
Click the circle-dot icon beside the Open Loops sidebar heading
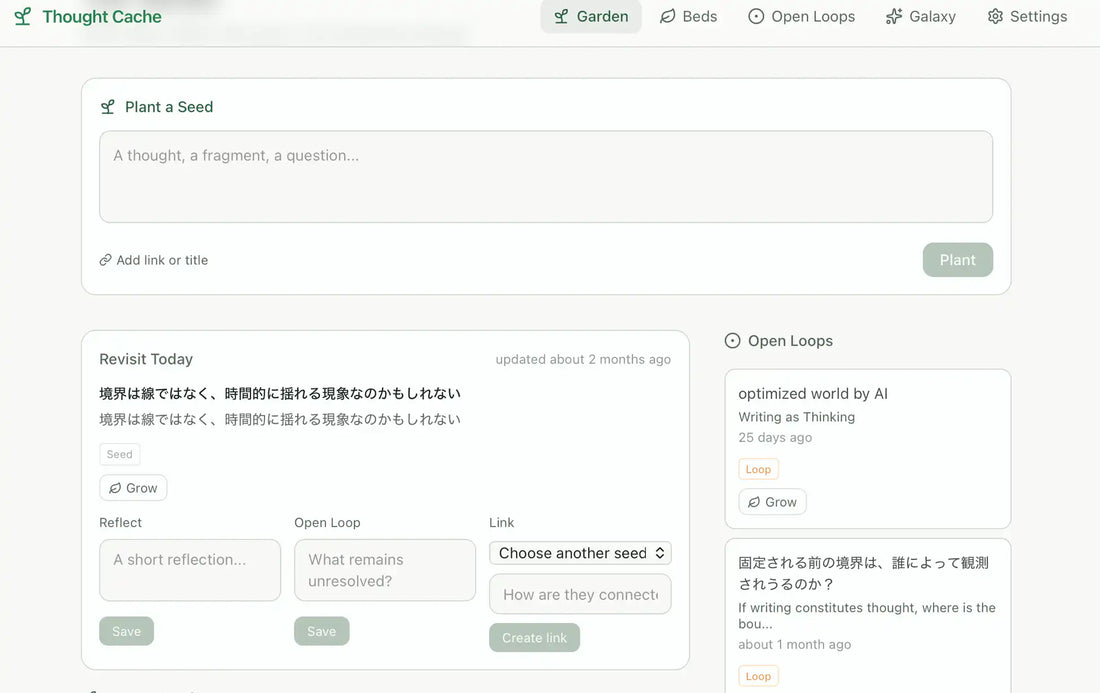click(732, 341)
